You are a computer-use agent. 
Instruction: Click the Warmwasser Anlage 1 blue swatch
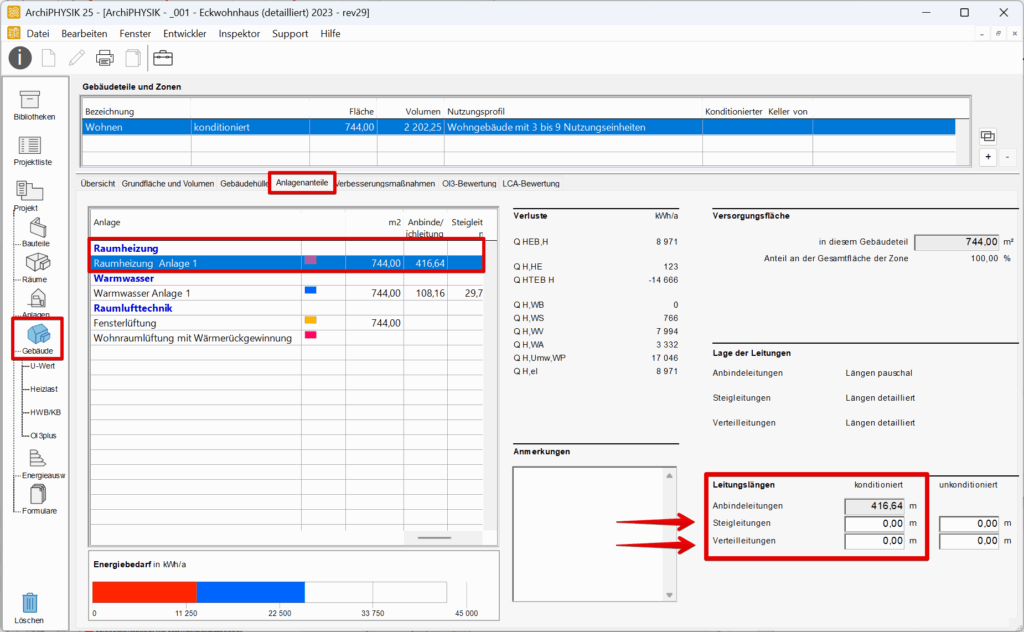click(x=311, y=290)
